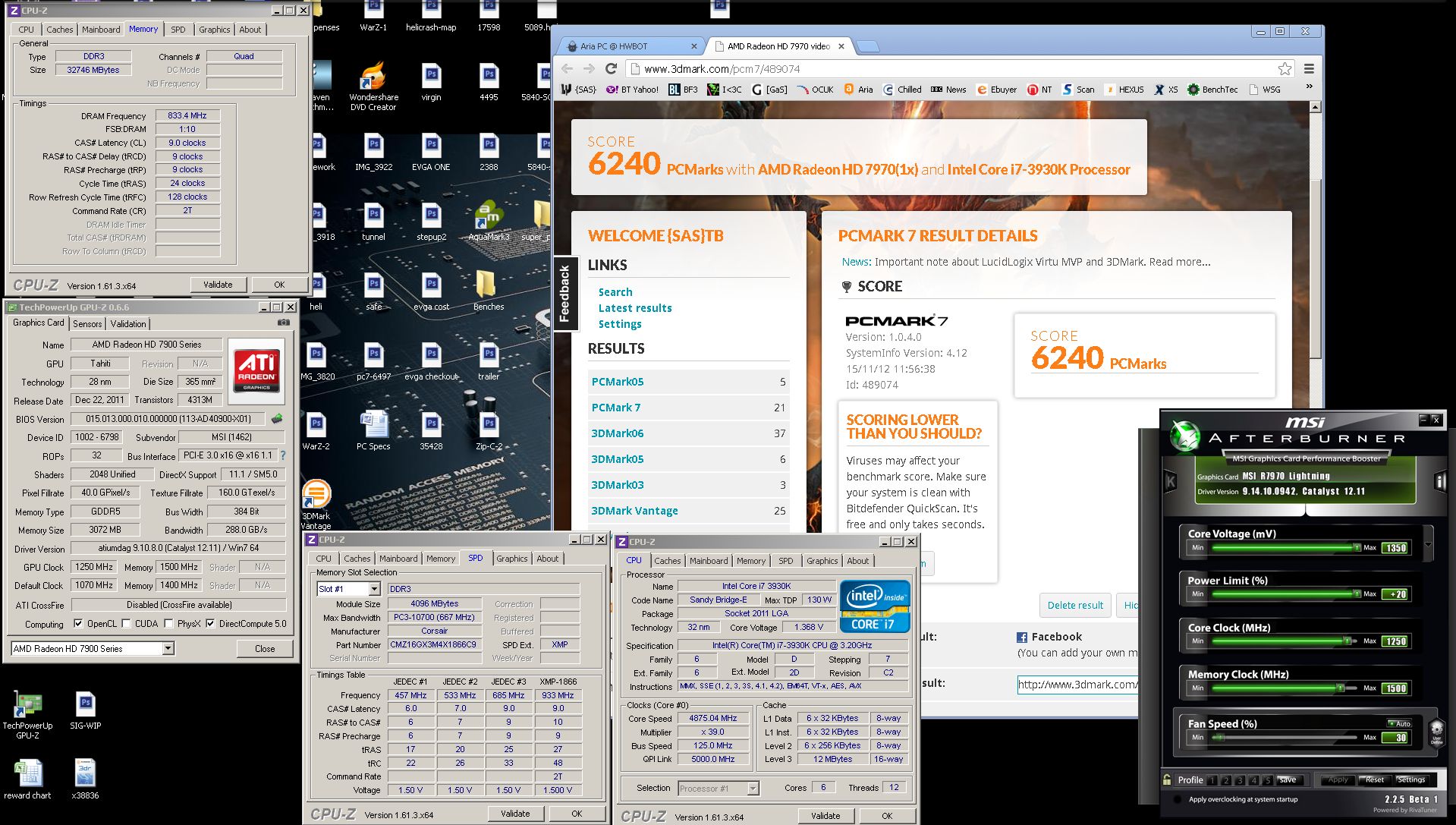Open the {SAS} bookmark

[578, 90]
